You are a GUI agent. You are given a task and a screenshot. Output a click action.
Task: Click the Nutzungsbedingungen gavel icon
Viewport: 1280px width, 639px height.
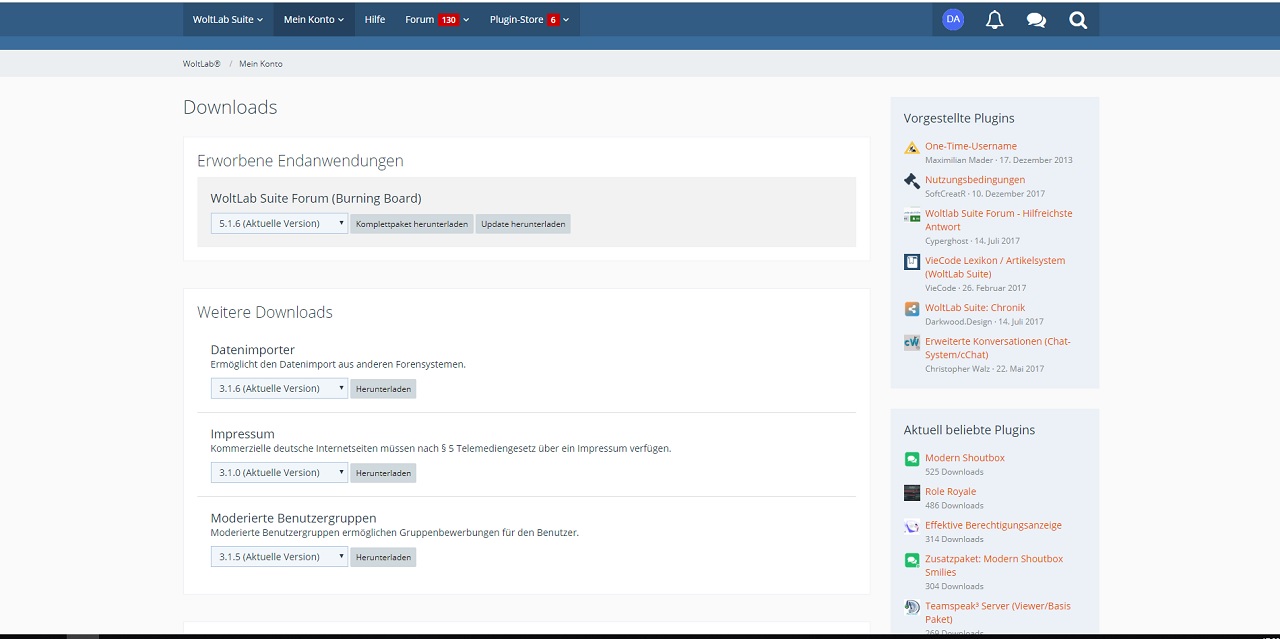912,181
